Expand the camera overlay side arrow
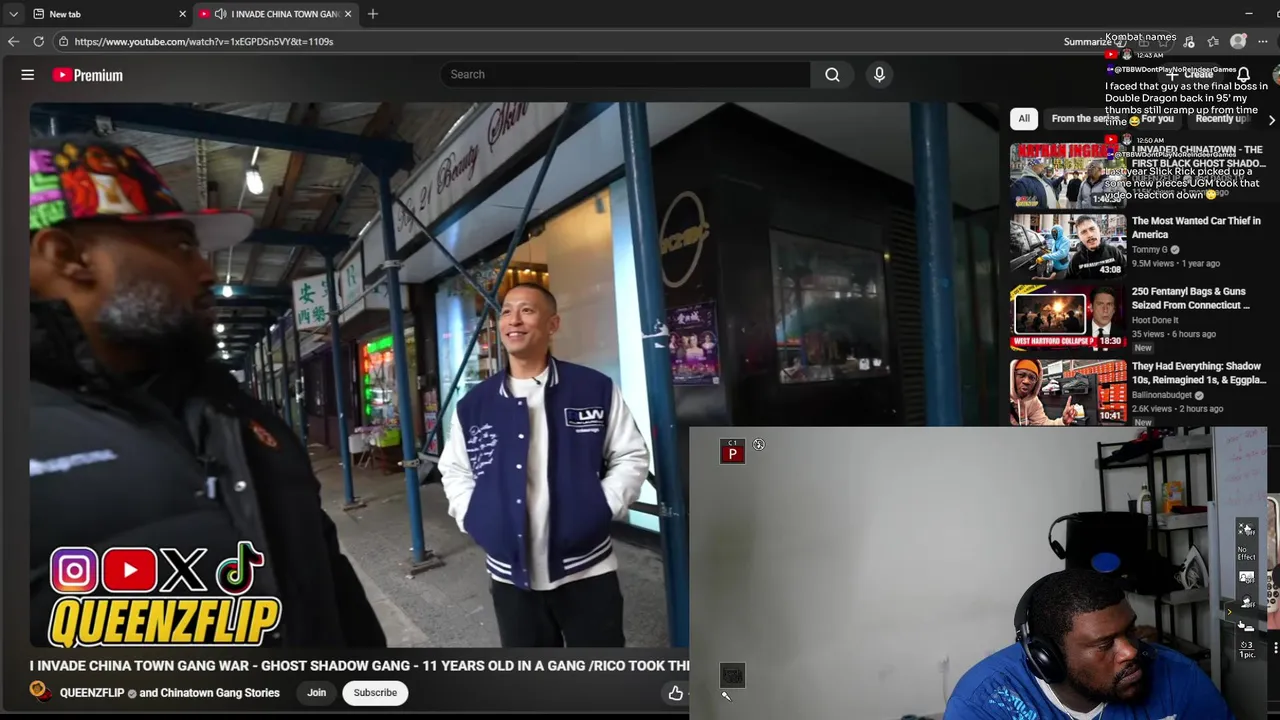Viewport: 1280px width, 720px height. (1230, 611)
